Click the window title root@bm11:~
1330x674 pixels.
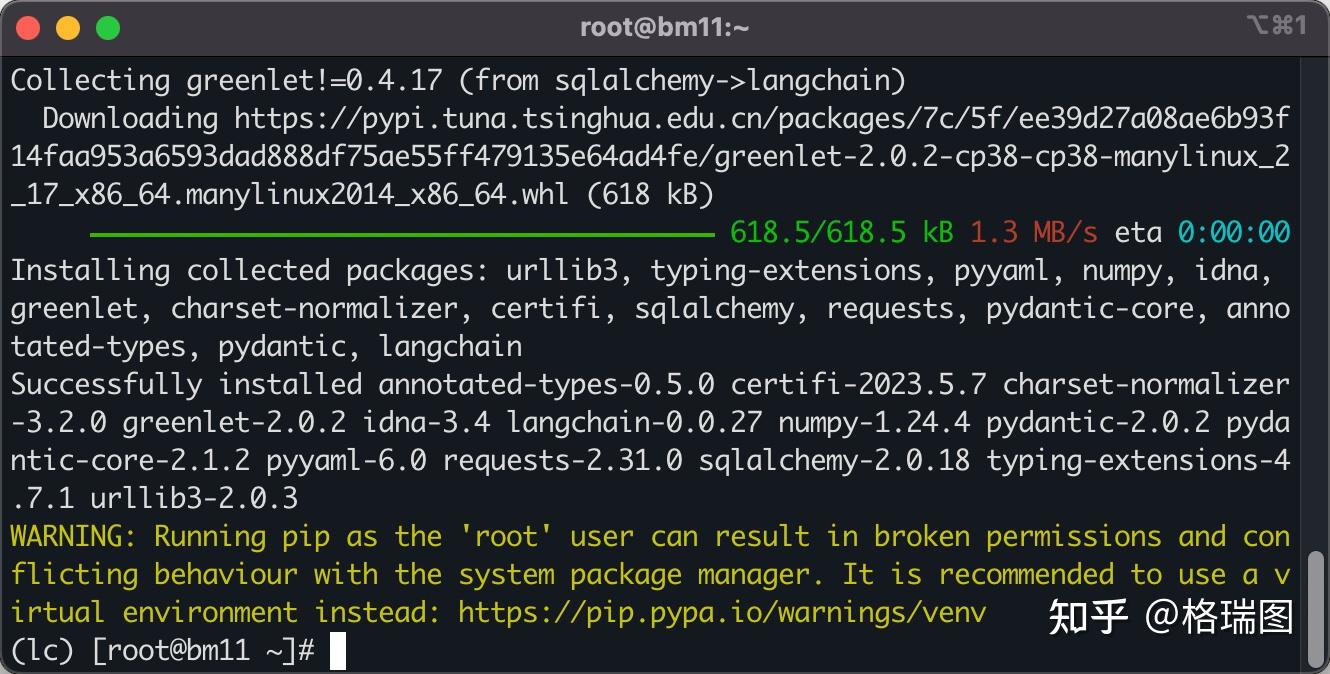click(664, 28)
